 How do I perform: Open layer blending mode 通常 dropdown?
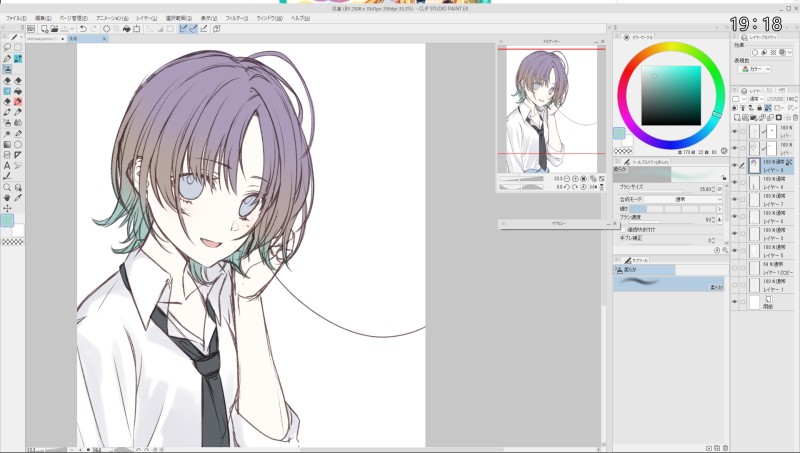[x=756, y=98]
